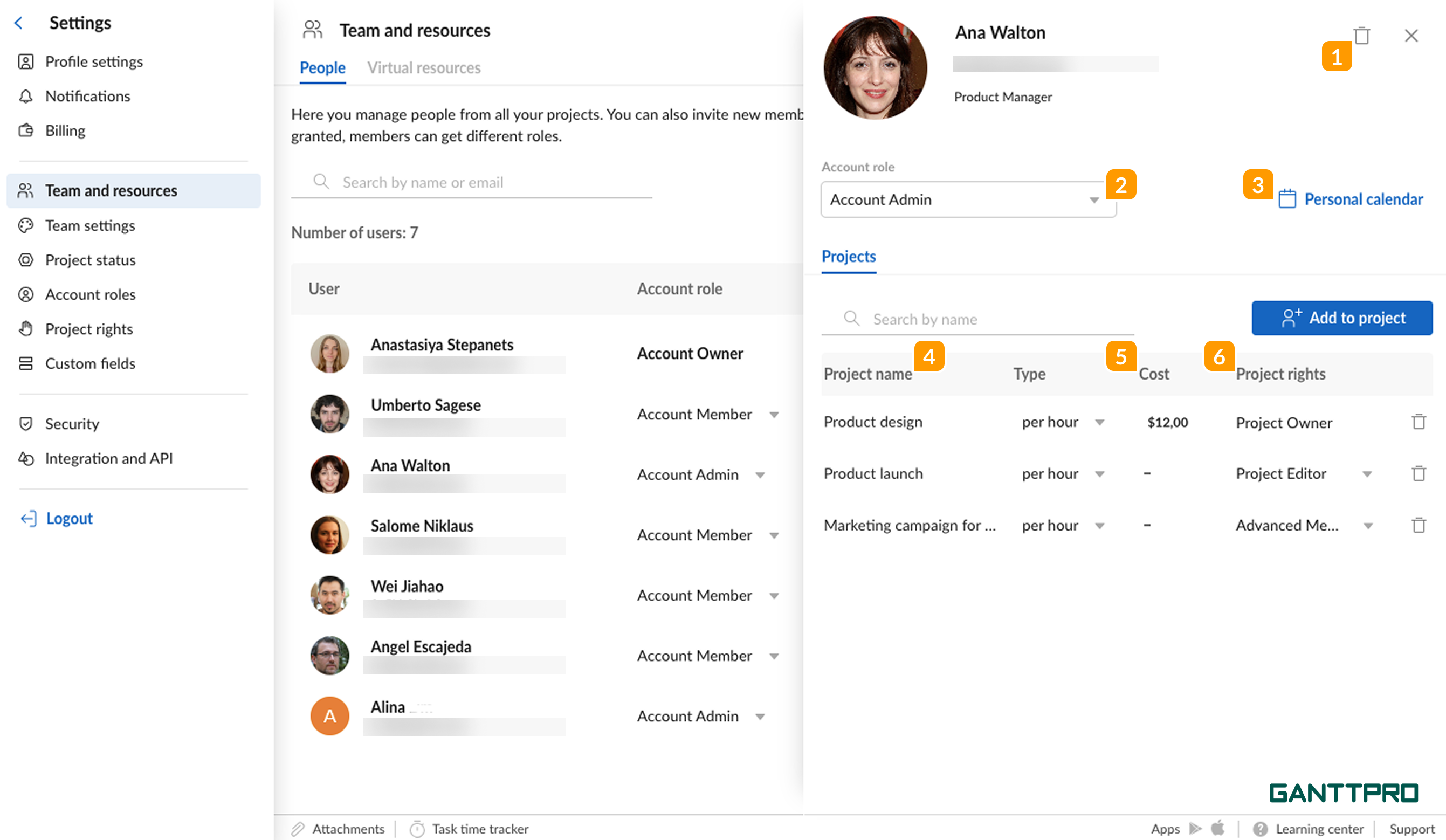Open Custom fields in sidebar
This screenshot has width=1446, height=840.
click(90, 363)
